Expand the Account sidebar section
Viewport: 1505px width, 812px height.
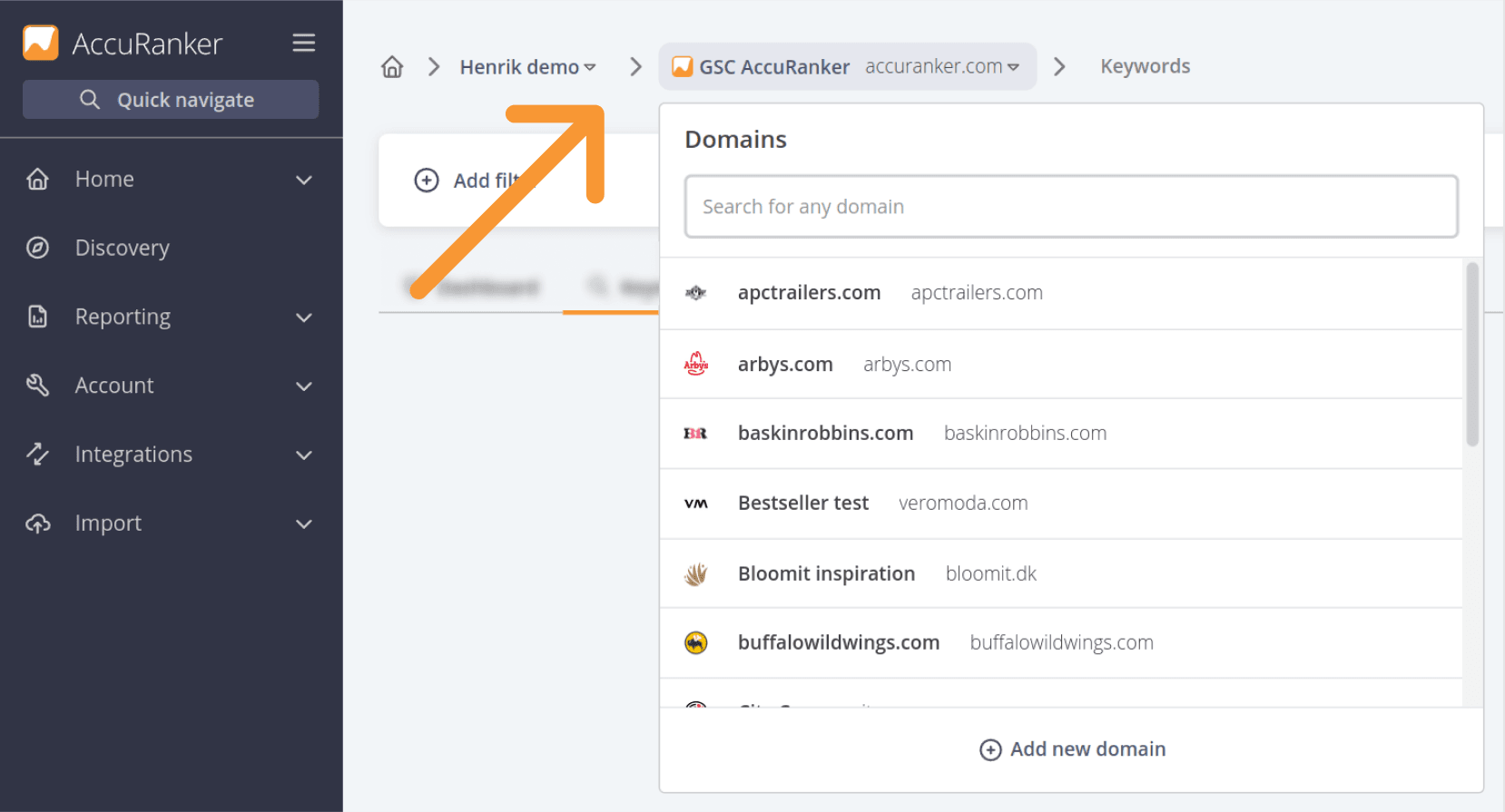[x=304, y=386]
